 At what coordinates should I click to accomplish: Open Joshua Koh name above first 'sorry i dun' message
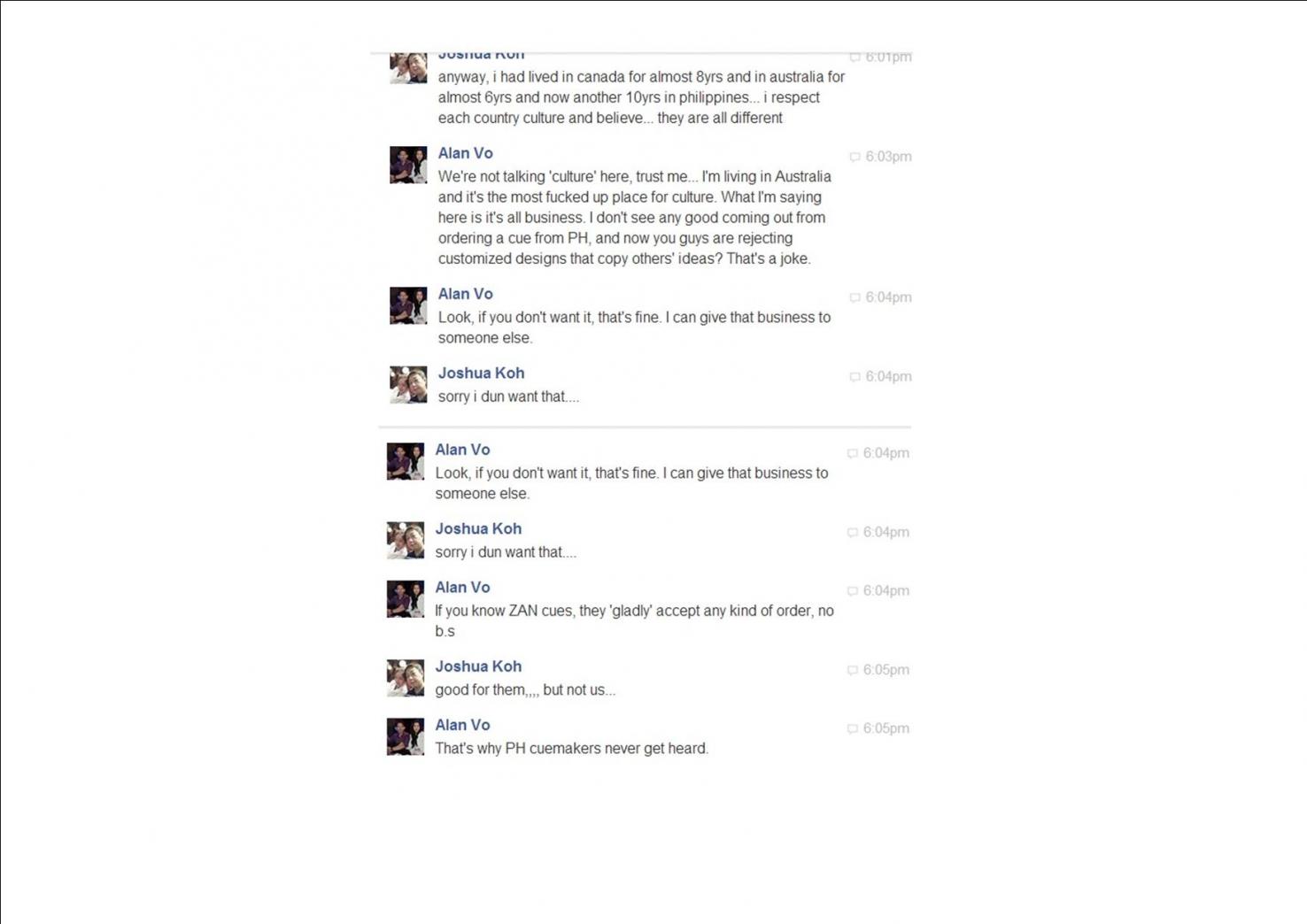[x=481, y=373]
